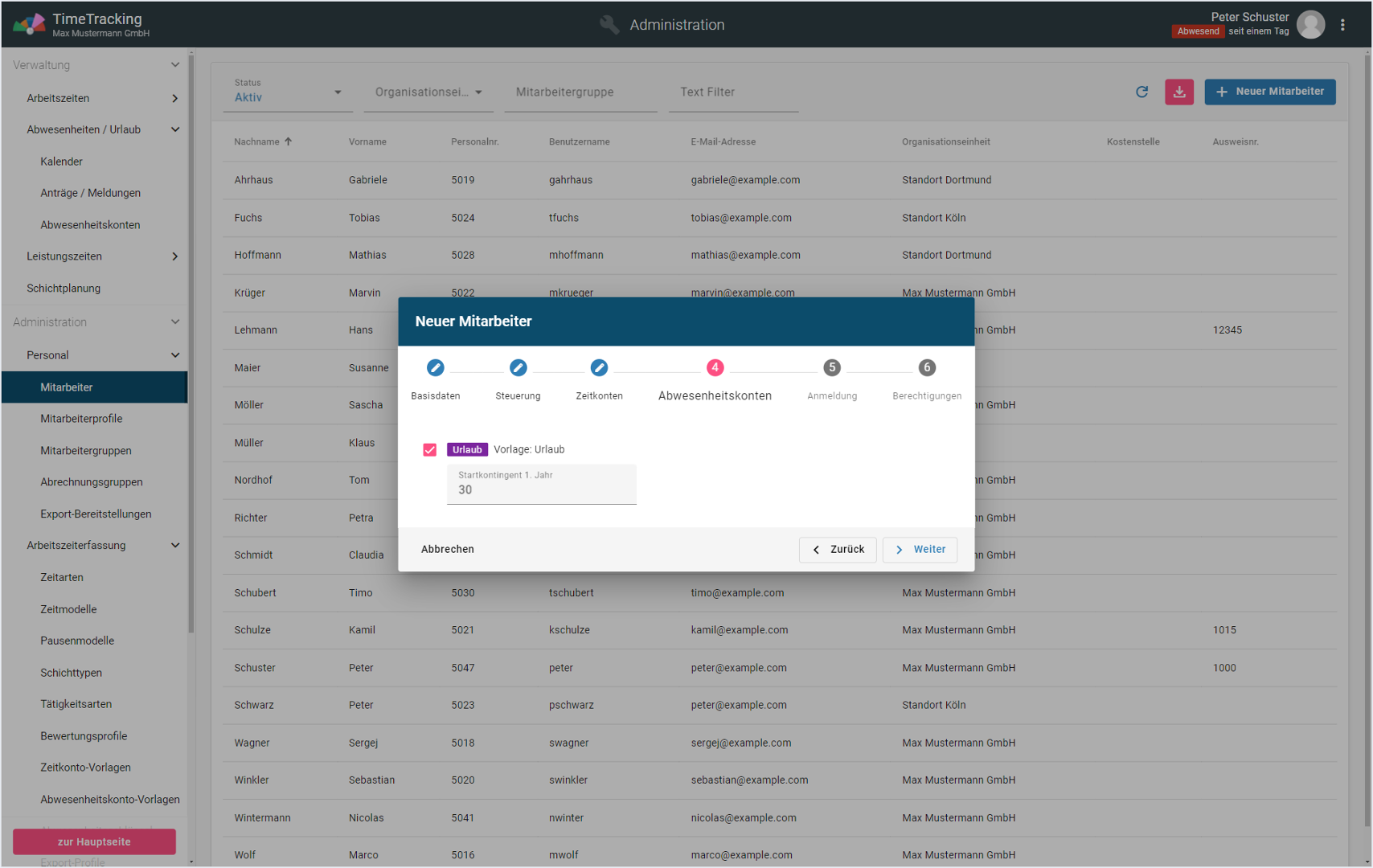Click the red download export icon
This screenshot has height=868, width=1373.
coord(1178,92)
